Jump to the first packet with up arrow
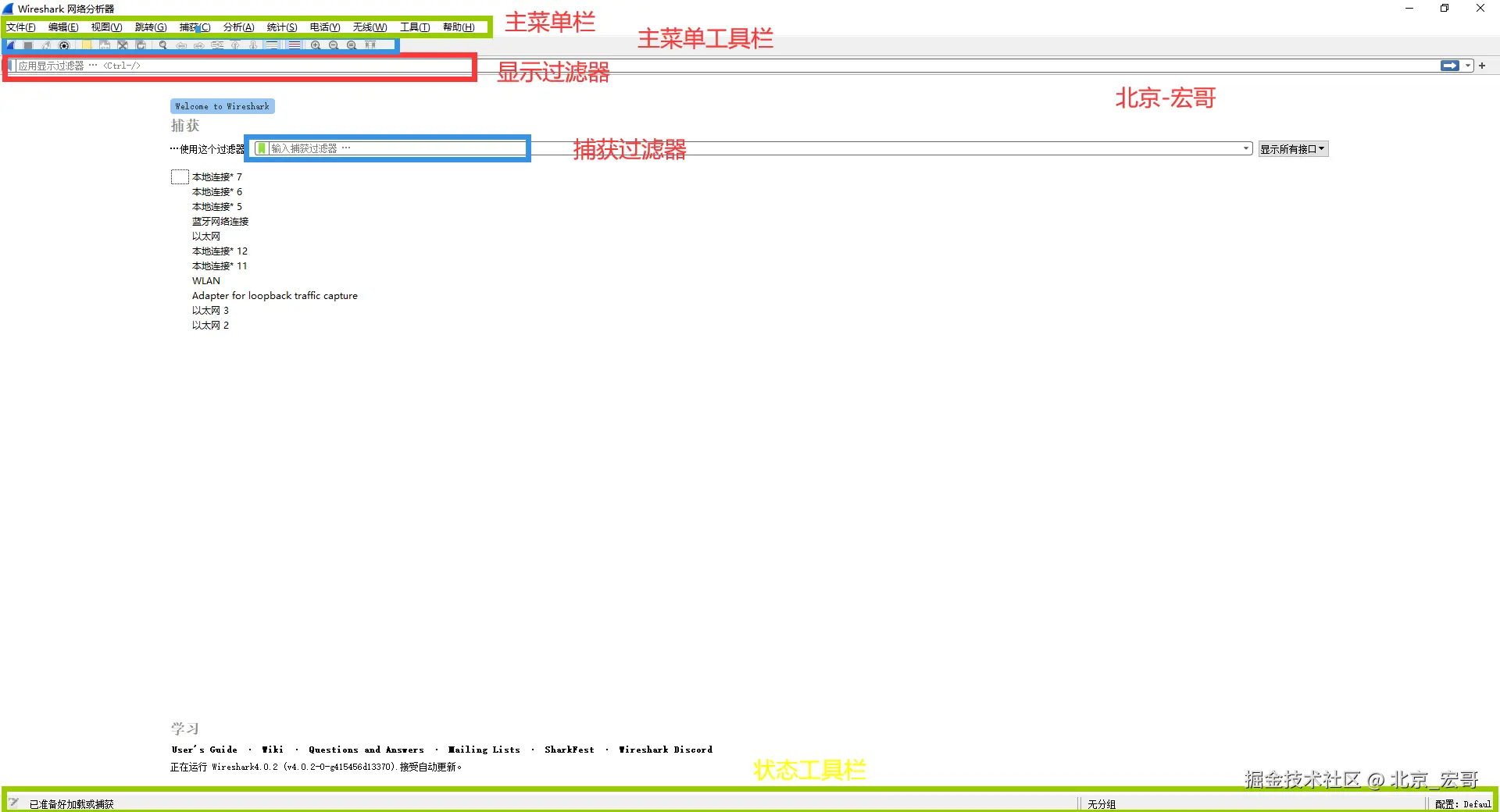 [x=235, y=45]
